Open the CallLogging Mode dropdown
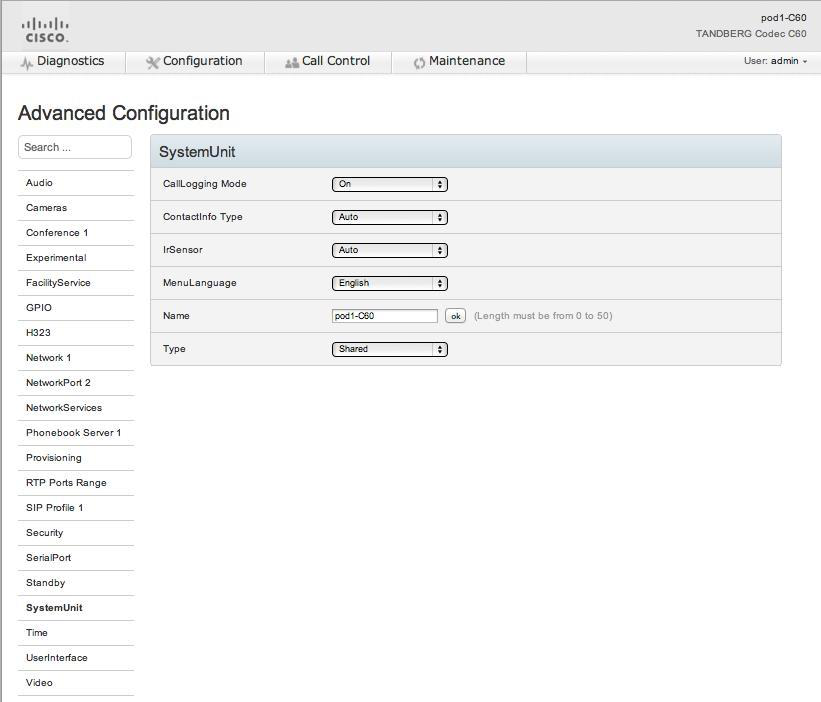The image size is (821, 702). tap(390, 184)
